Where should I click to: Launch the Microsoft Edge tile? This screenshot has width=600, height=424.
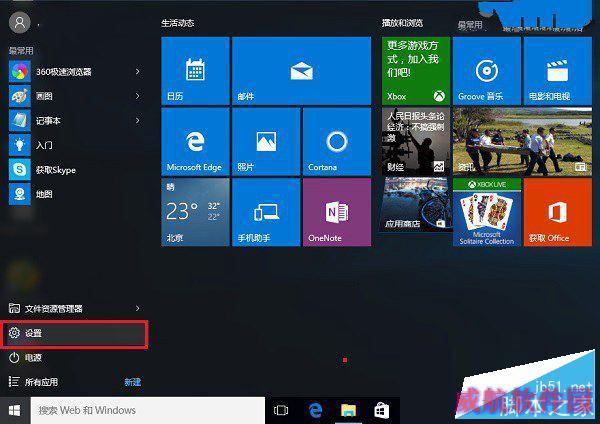195,142
